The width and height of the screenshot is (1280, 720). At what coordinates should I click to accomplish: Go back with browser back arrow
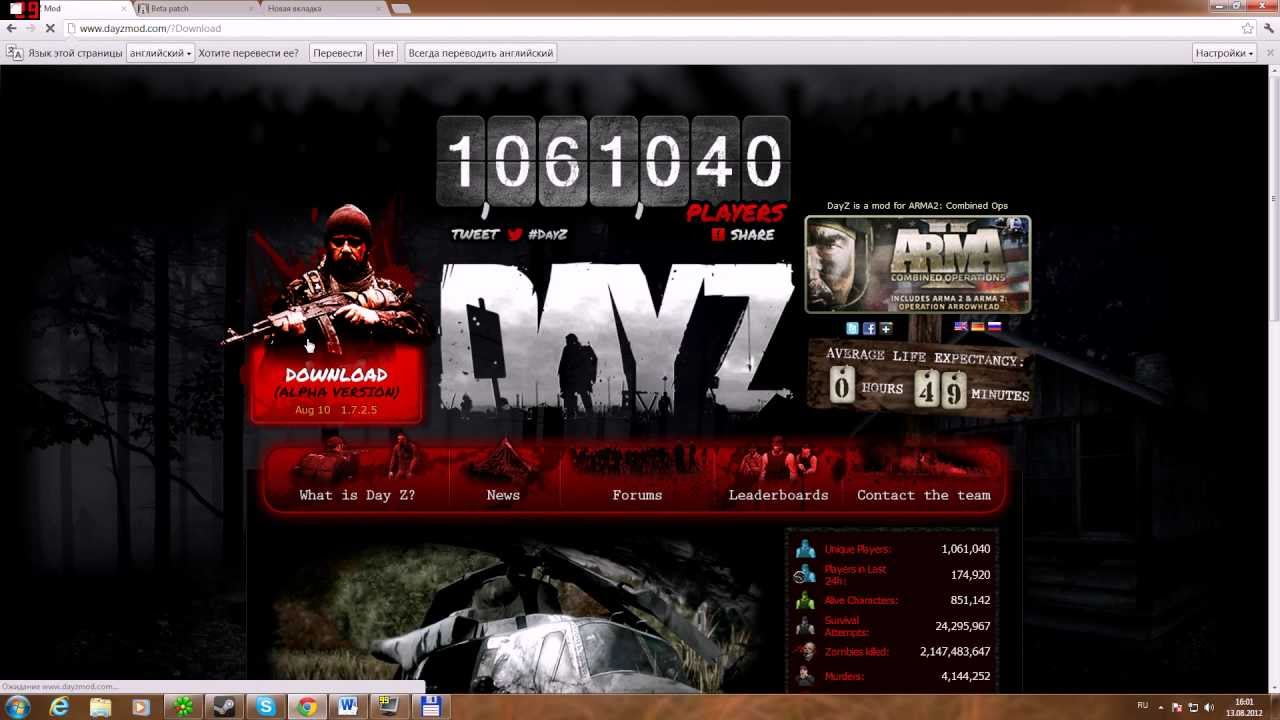coord(11,28)
